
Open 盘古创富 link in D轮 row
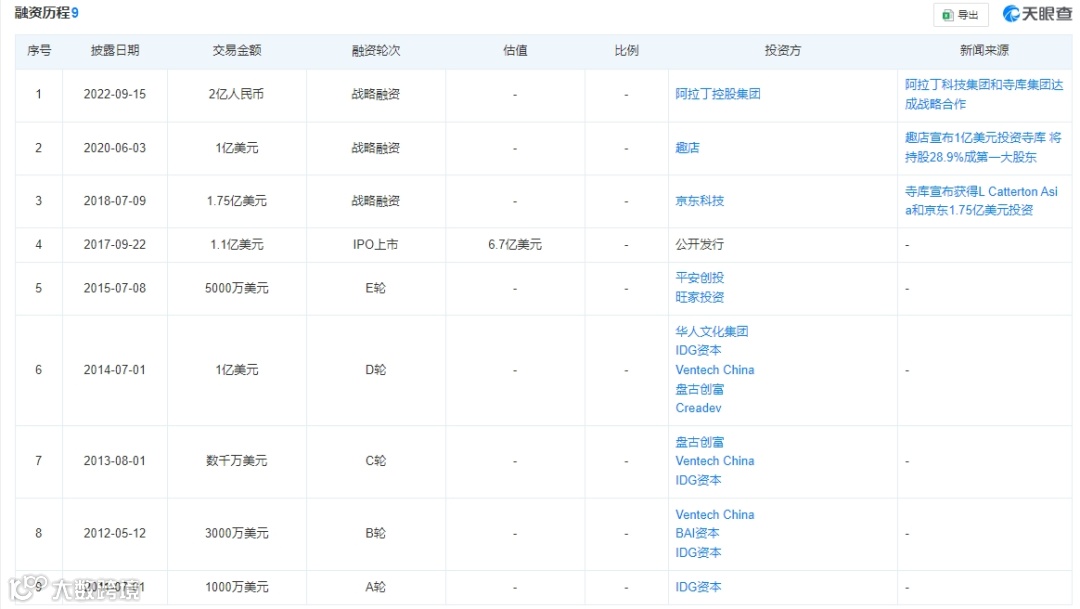[700, 389]
